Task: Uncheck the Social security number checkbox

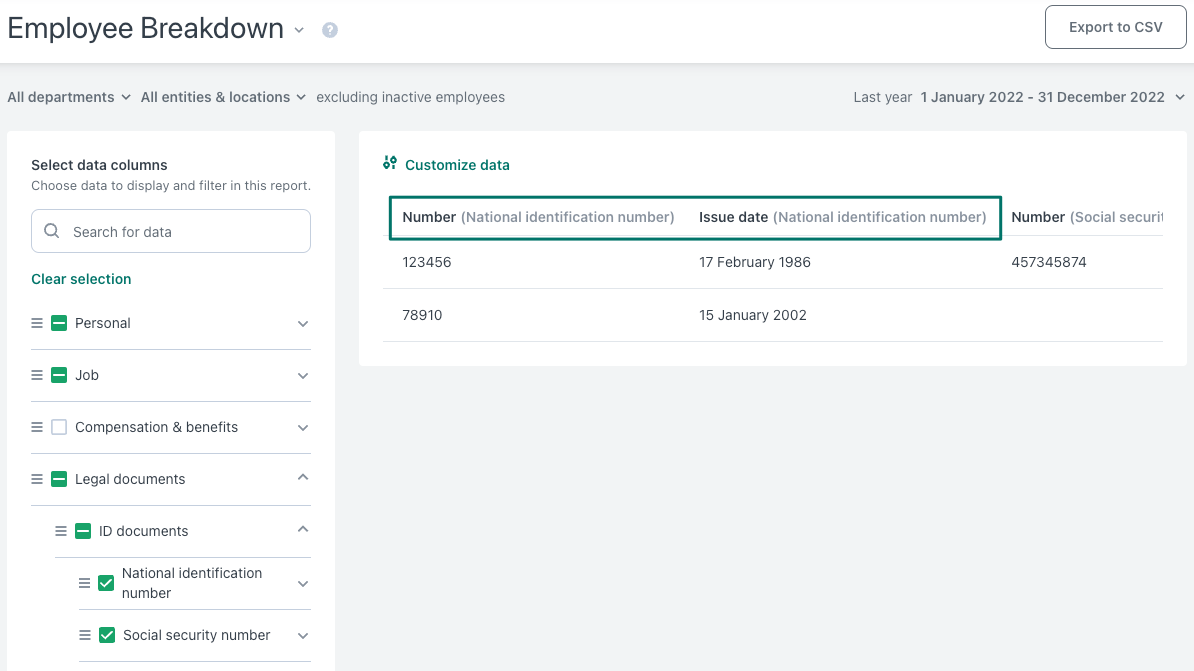Action: 107,635
